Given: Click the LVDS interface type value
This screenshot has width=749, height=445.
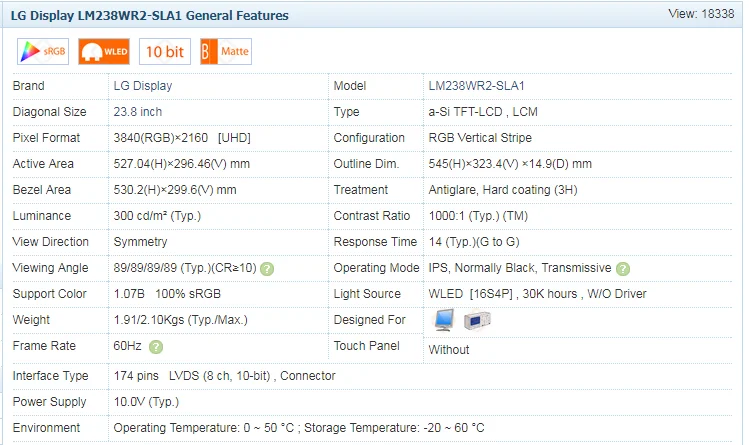Looking at the screenshot, I should click(x=225, y=376).
